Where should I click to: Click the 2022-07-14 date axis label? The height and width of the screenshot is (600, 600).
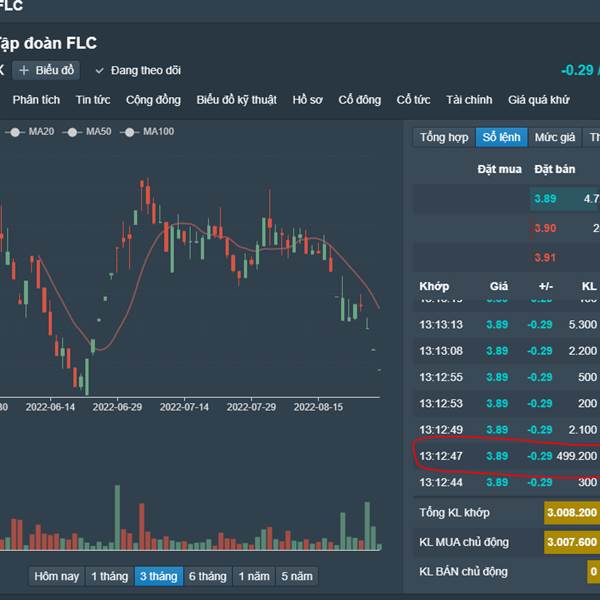pyautogui.click(x=184, y=407)
